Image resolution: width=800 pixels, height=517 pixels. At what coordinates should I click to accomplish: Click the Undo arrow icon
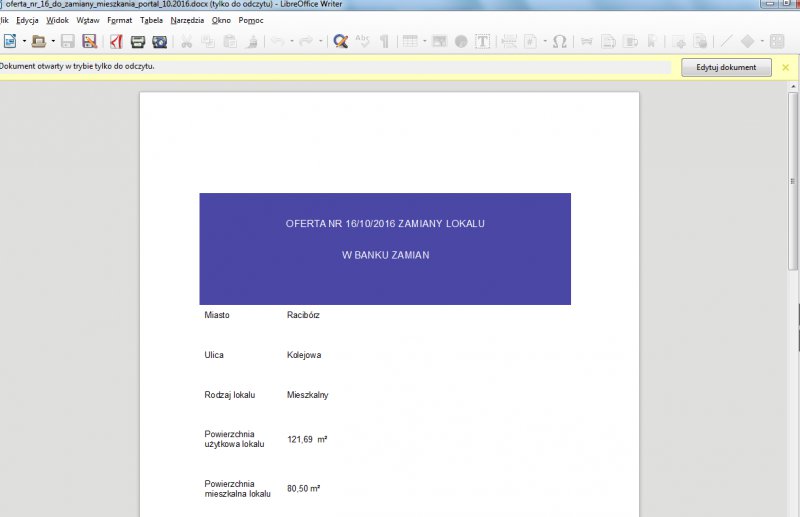(278, 41)
